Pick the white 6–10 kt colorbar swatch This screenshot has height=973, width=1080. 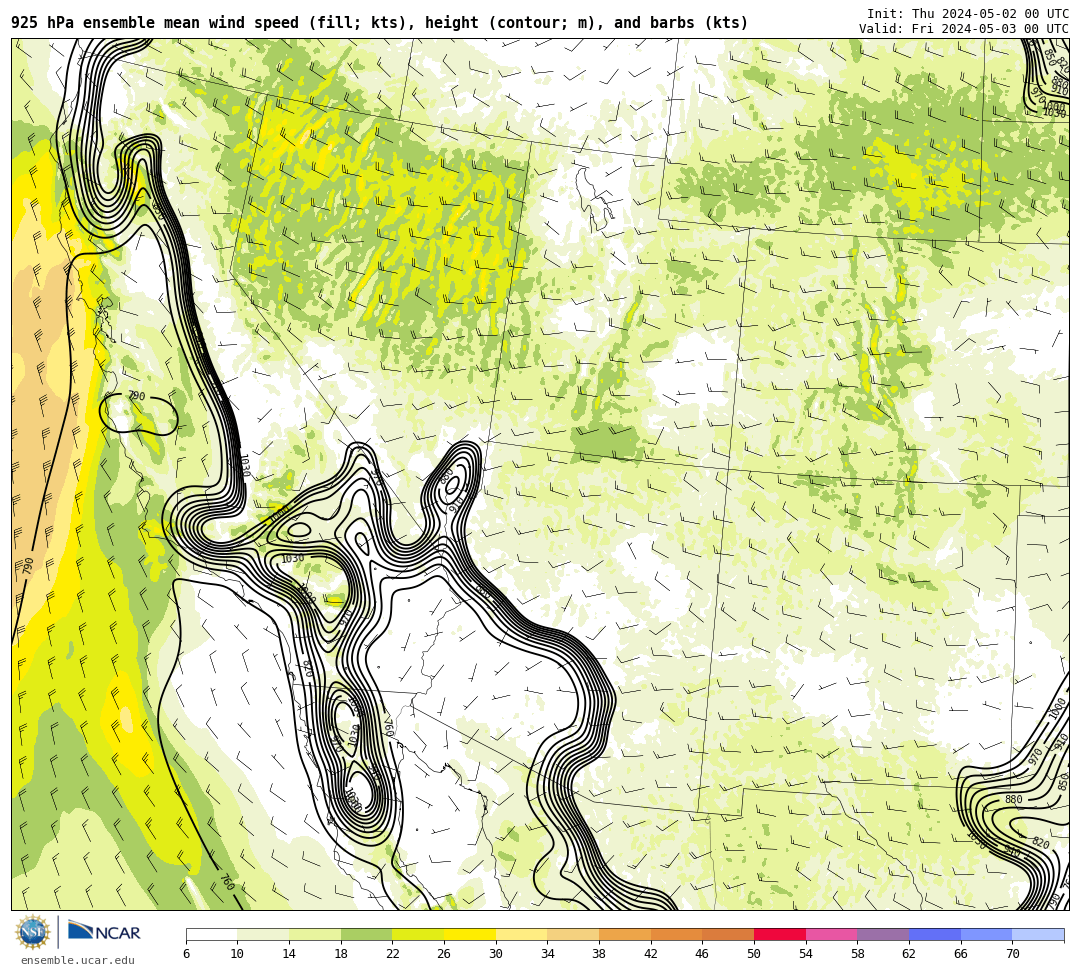click(x=211, y=934)
